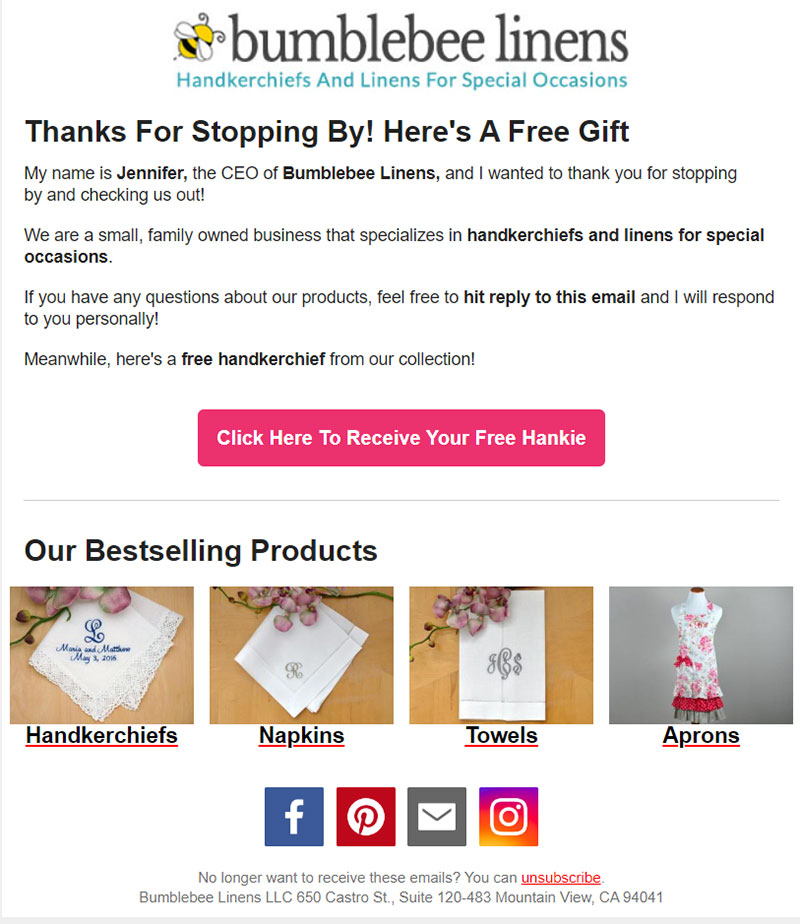Open the Facebook social icon
The height and width of the screenshot is (924, 800).
click(294, 816)
